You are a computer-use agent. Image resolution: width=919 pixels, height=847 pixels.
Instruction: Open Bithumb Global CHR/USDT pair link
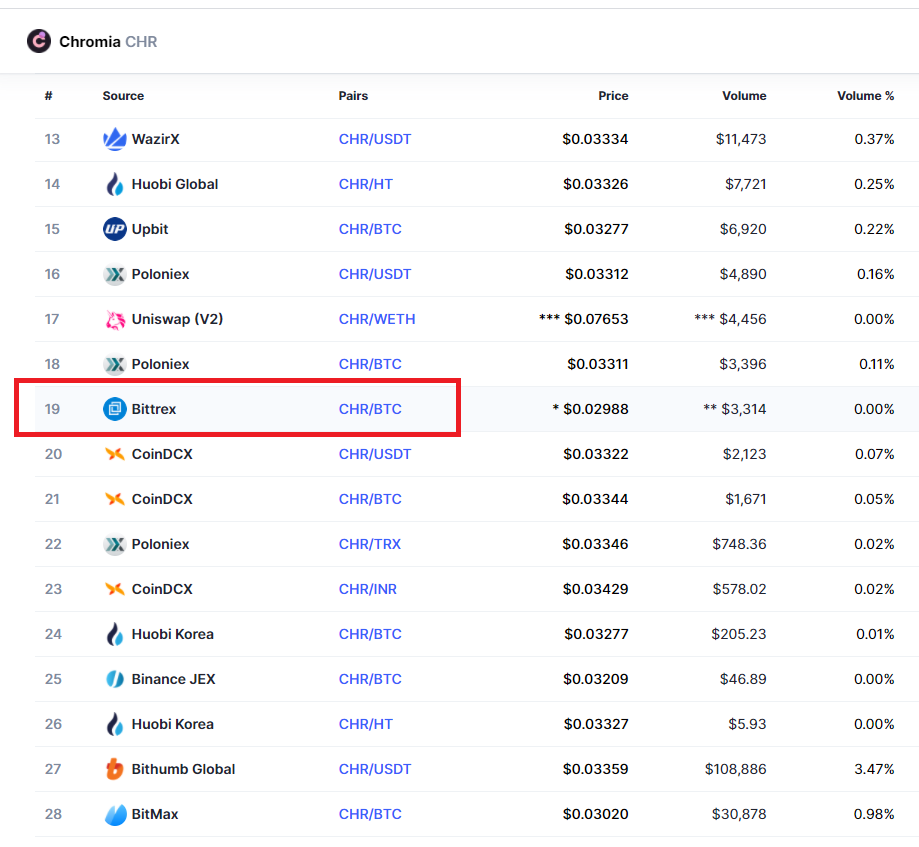click(x=375, y=769)
